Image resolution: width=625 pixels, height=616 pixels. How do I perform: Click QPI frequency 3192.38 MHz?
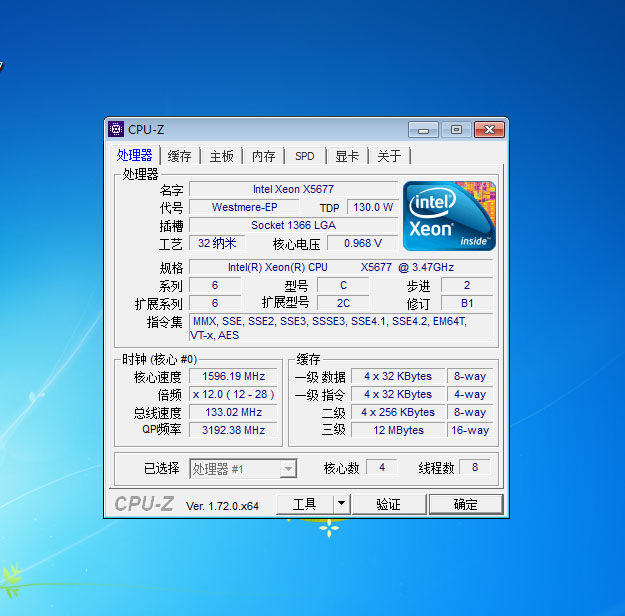pos(233,430)
